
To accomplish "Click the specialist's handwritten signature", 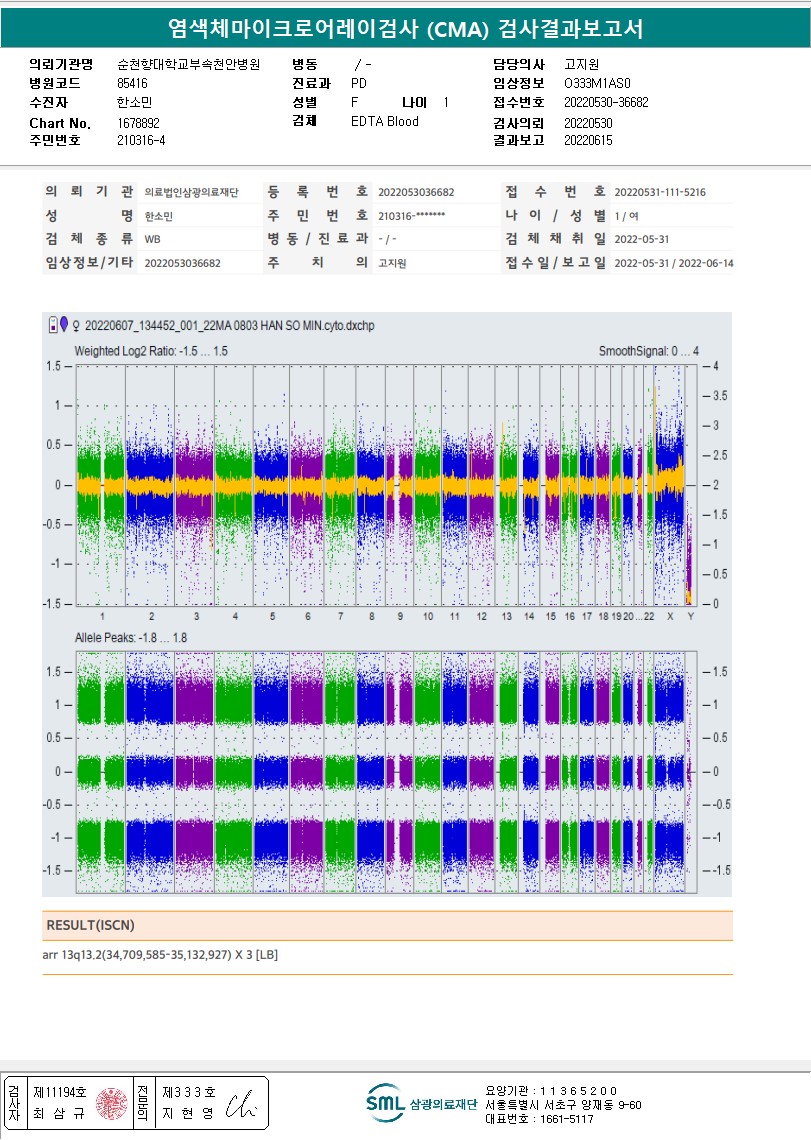I will pyautogui.click(x=241, y=1104).
